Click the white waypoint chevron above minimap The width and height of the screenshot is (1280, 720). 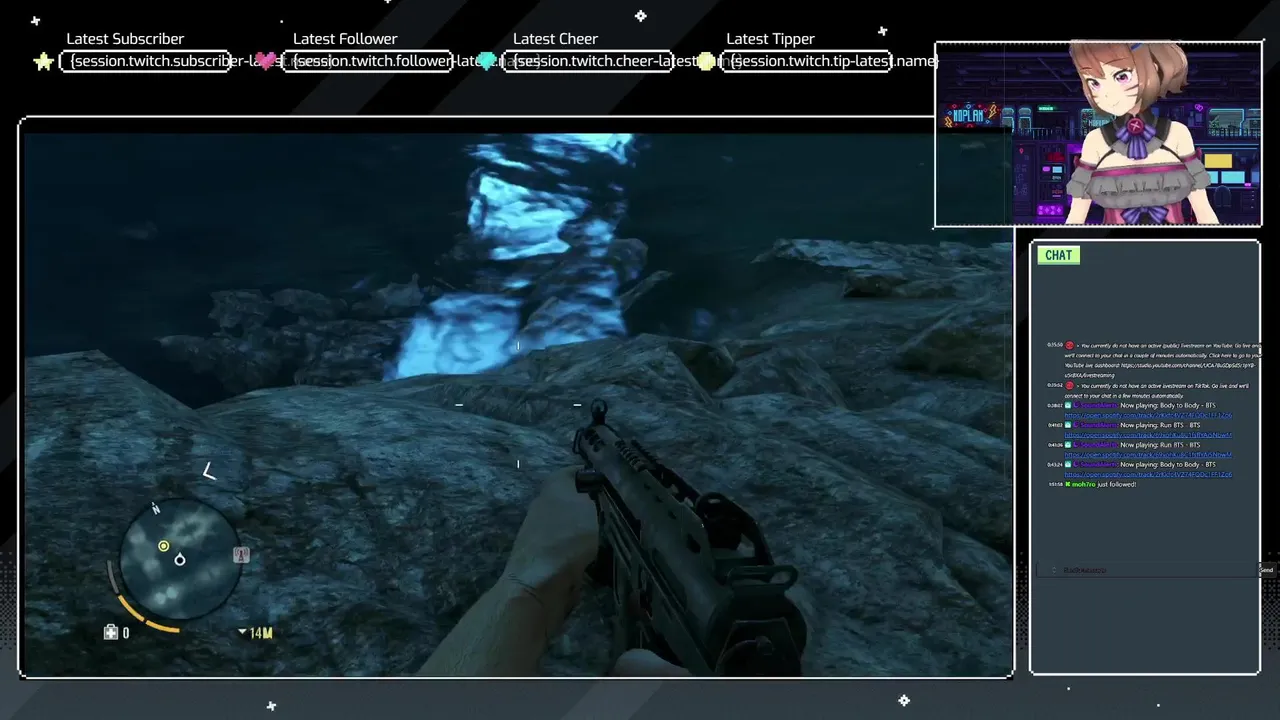209,471
